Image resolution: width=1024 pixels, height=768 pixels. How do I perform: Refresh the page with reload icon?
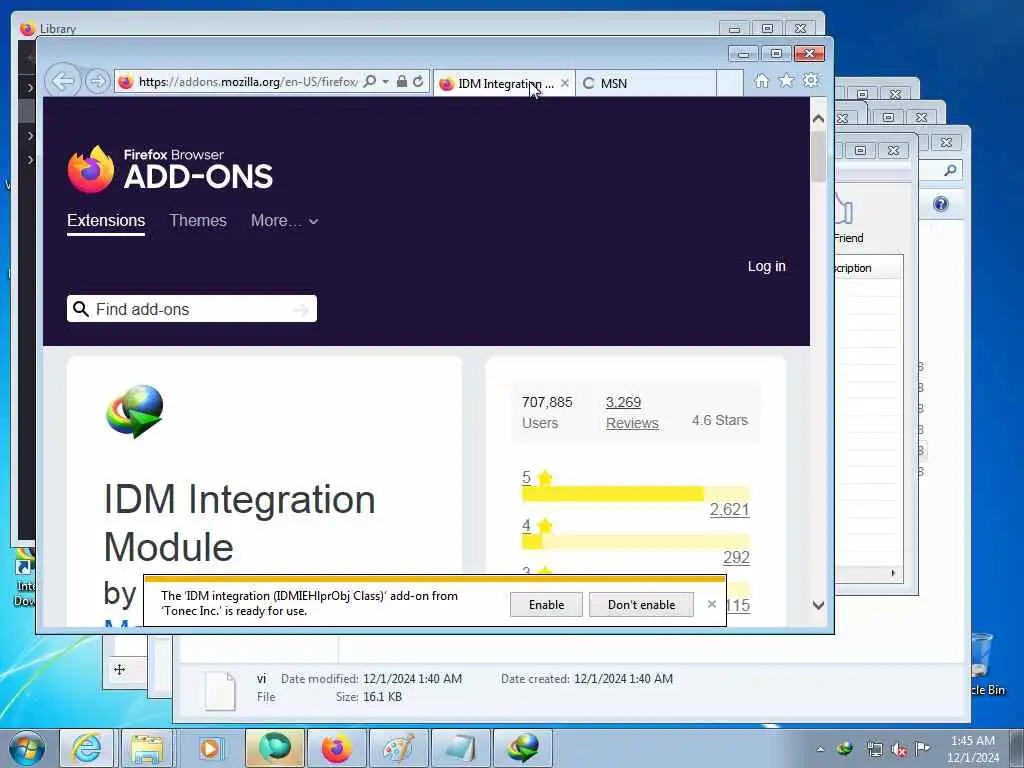click(418, 82)
